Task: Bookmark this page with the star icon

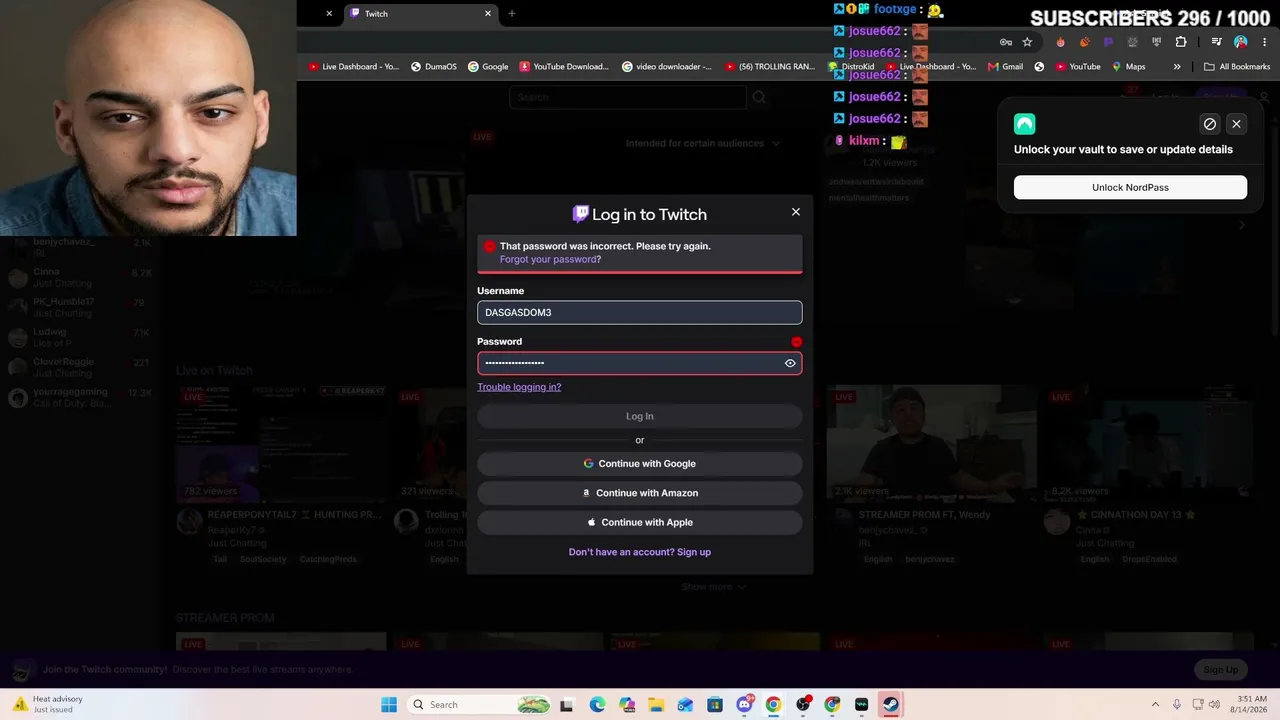Action: point(1027,42)
